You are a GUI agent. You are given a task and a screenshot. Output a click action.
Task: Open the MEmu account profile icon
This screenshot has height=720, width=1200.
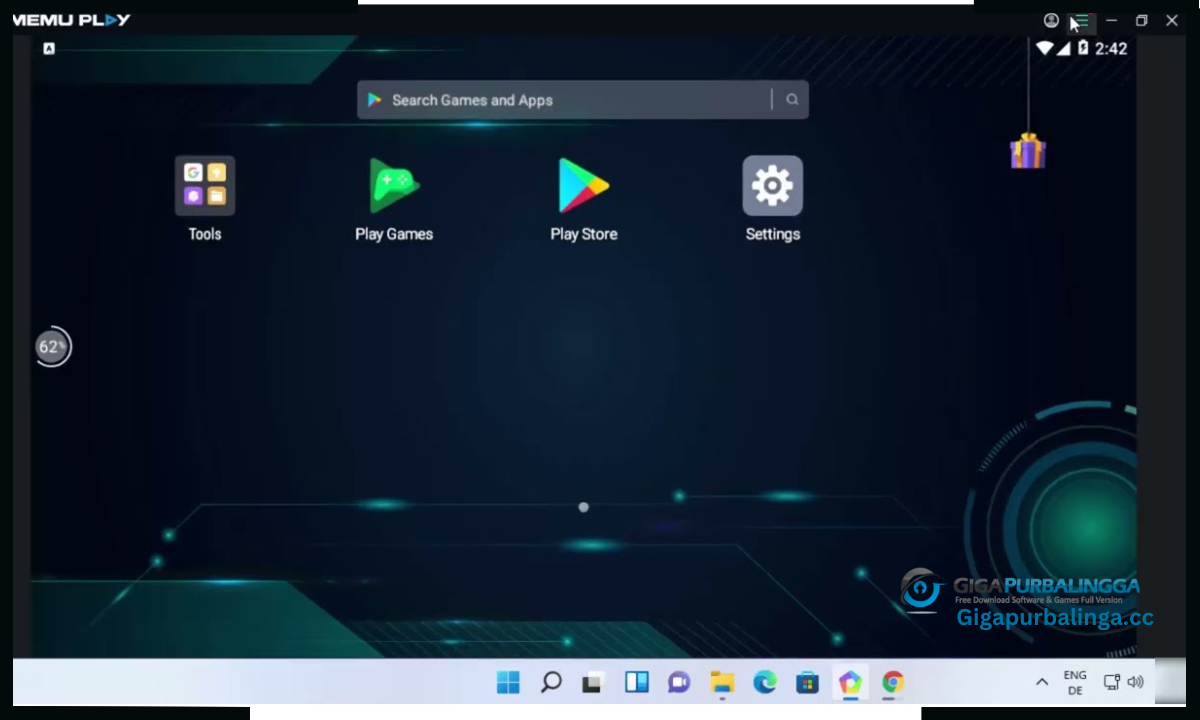1051,20
